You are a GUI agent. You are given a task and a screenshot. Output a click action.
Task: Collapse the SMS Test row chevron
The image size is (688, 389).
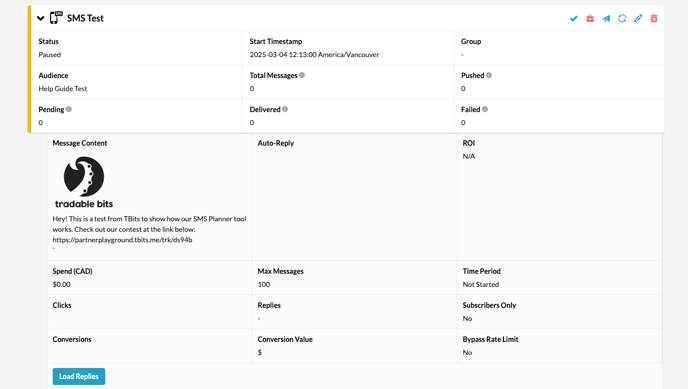point(40,18)
